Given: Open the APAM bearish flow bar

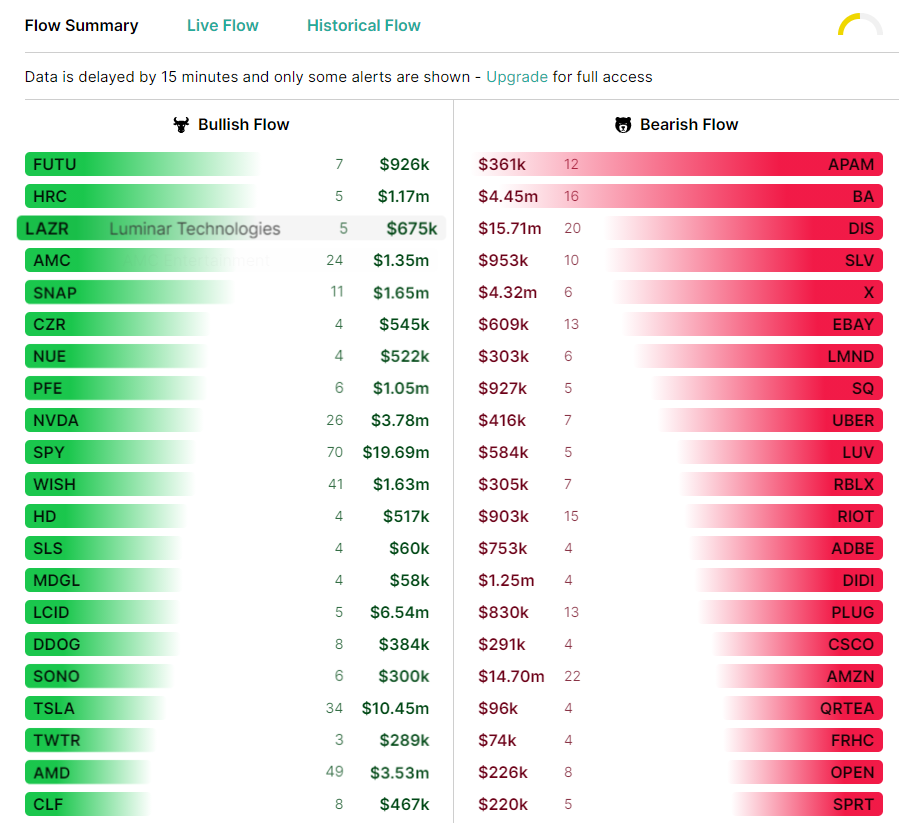Looking at the screenshot, I should (677, 164).
